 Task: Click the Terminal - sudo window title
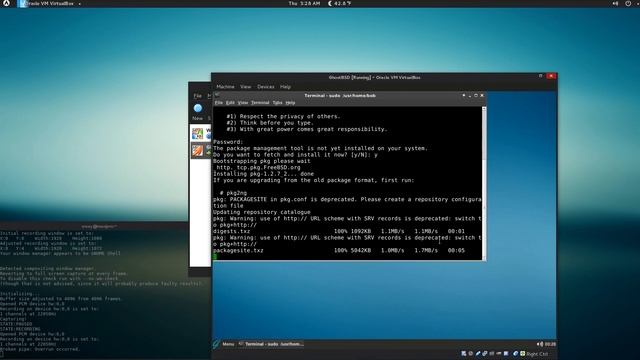[340, 96]
